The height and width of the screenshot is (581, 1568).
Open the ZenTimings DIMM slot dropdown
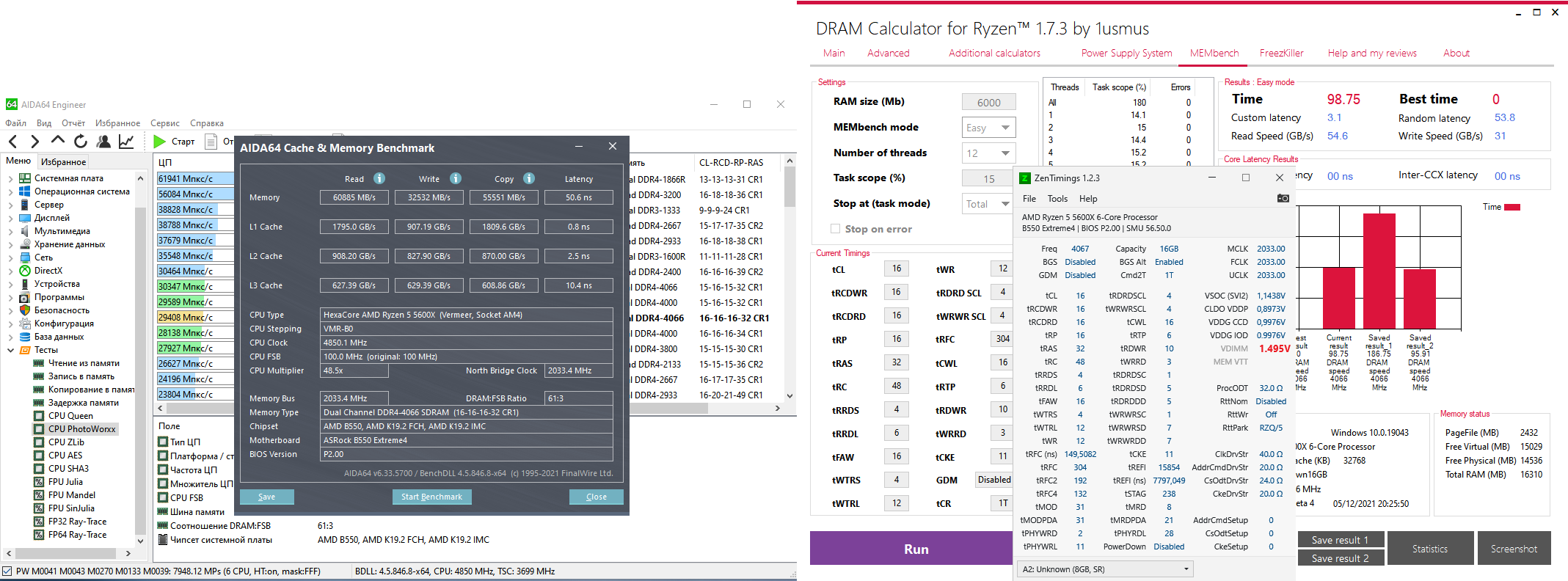(x=1105, y=569)
